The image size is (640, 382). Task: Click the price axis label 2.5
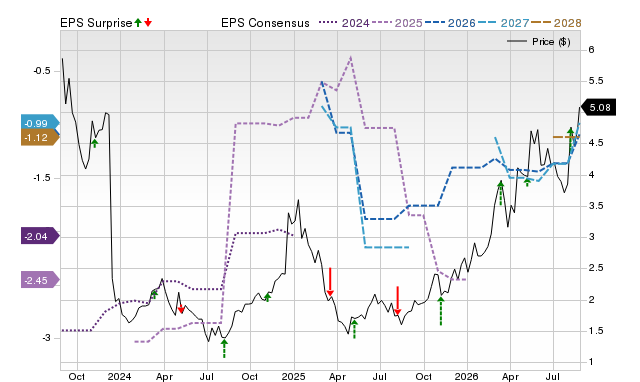(595, 268)
